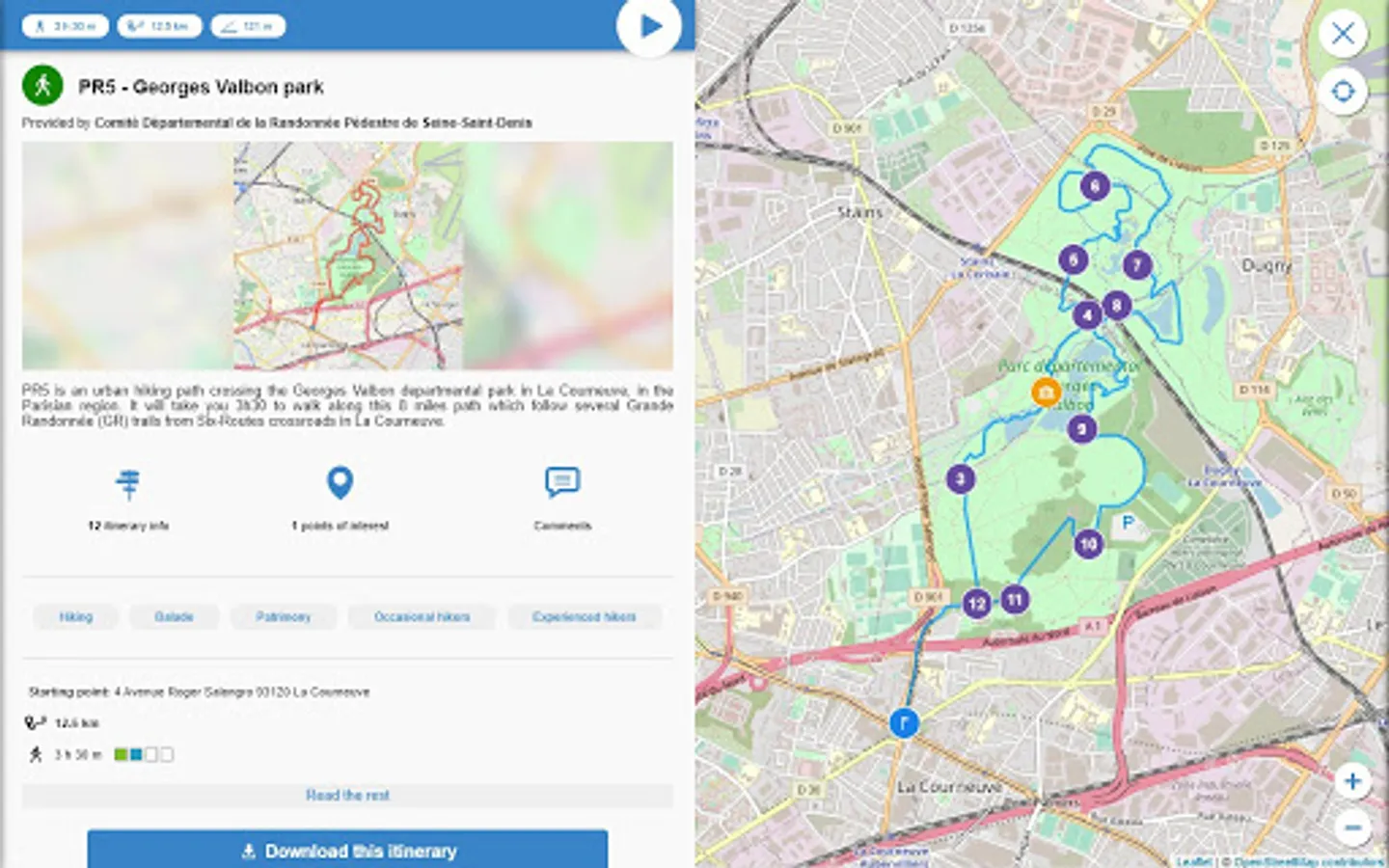Click the 1 points of interest label
Viewport: 1389px width, 868px height.
click(340, 526)
